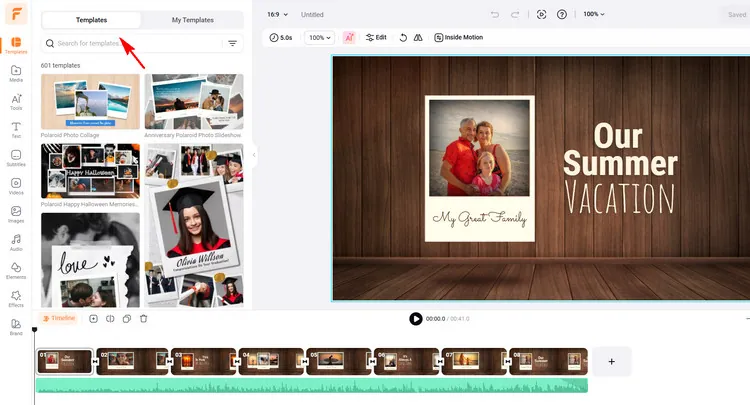Screen dimensions: 750x405
Task: Select the 'My Great Family' caption
Action: [x=479, y=219]
